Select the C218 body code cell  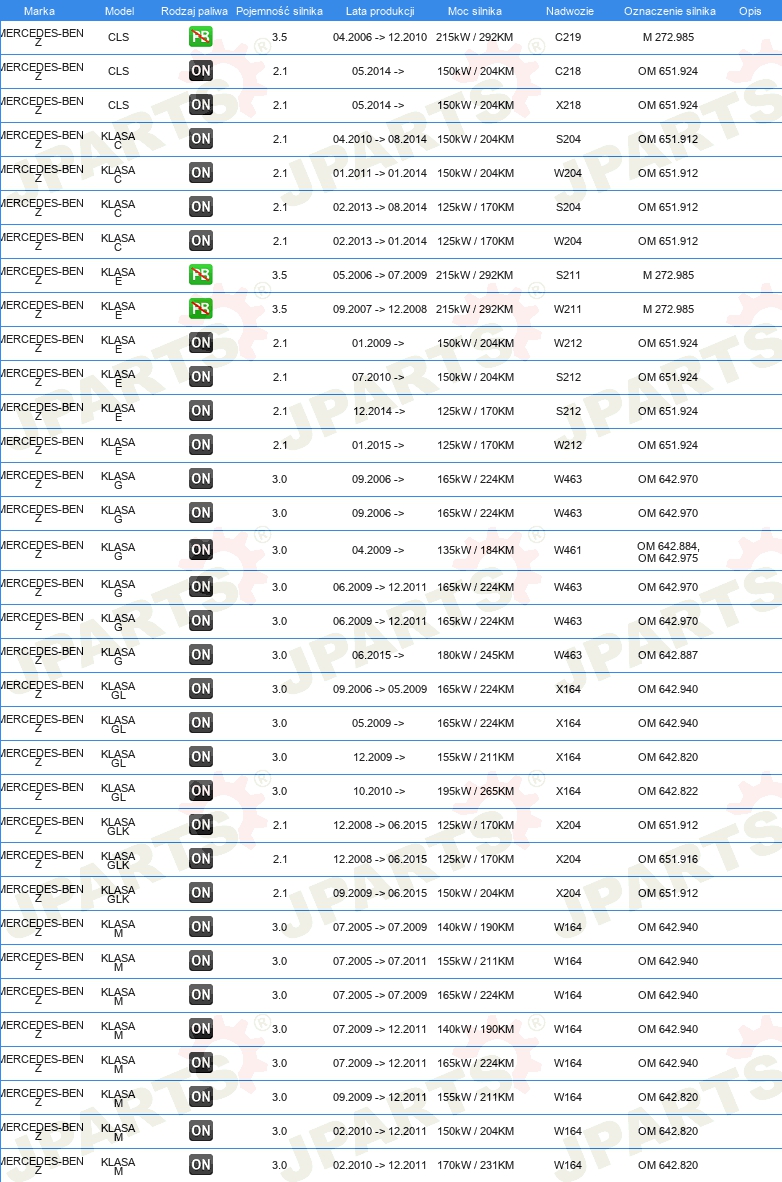point(568,71)
